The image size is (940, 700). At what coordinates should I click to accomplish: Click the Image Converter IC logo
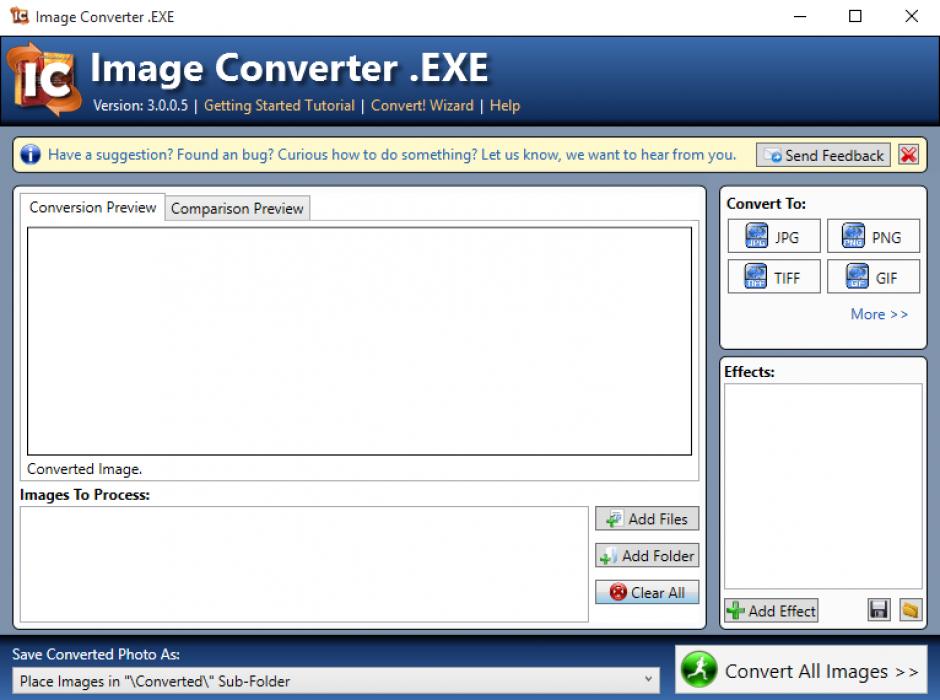[x=44, y=79]
